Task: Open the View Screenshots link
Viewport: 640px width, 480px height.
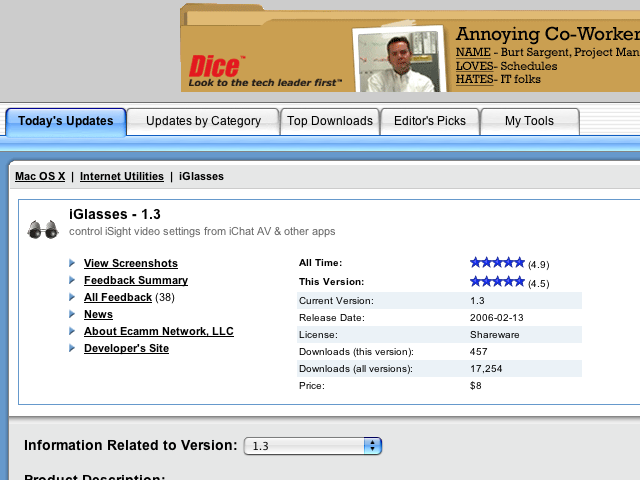Action: coord(131,263)
